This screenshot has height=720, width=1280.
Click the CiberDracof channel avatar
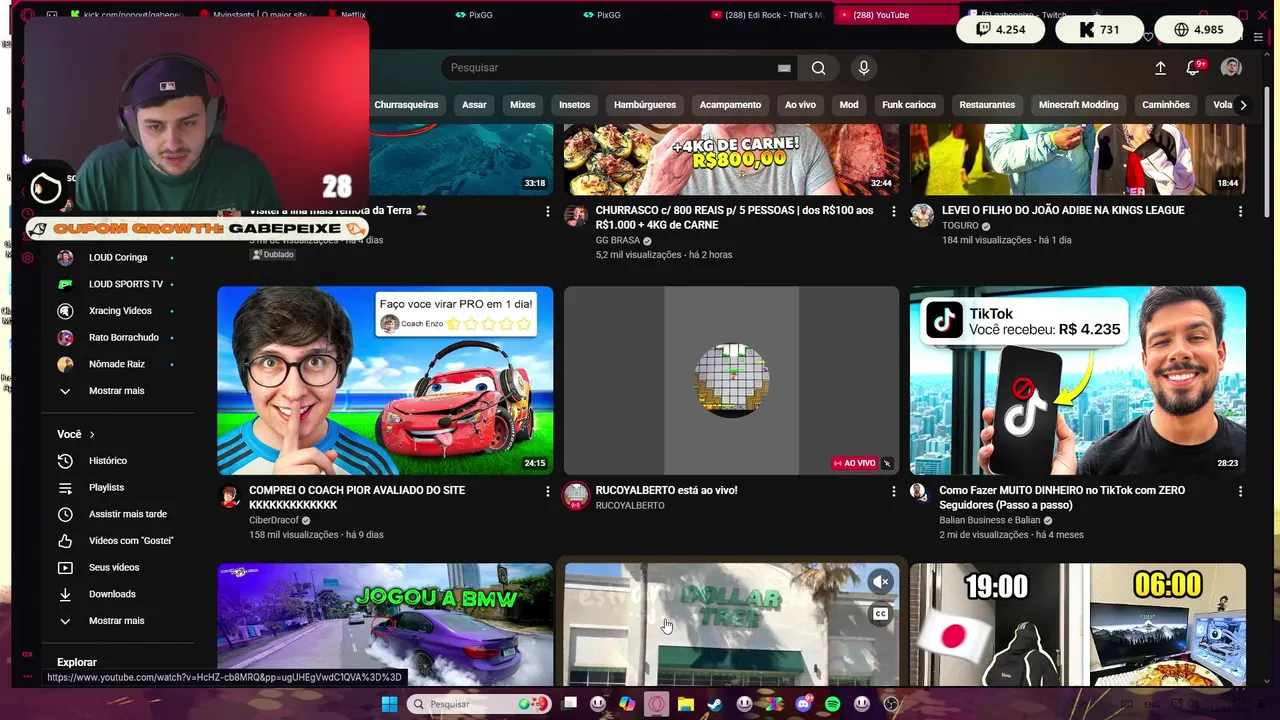[x=230, y=497]
